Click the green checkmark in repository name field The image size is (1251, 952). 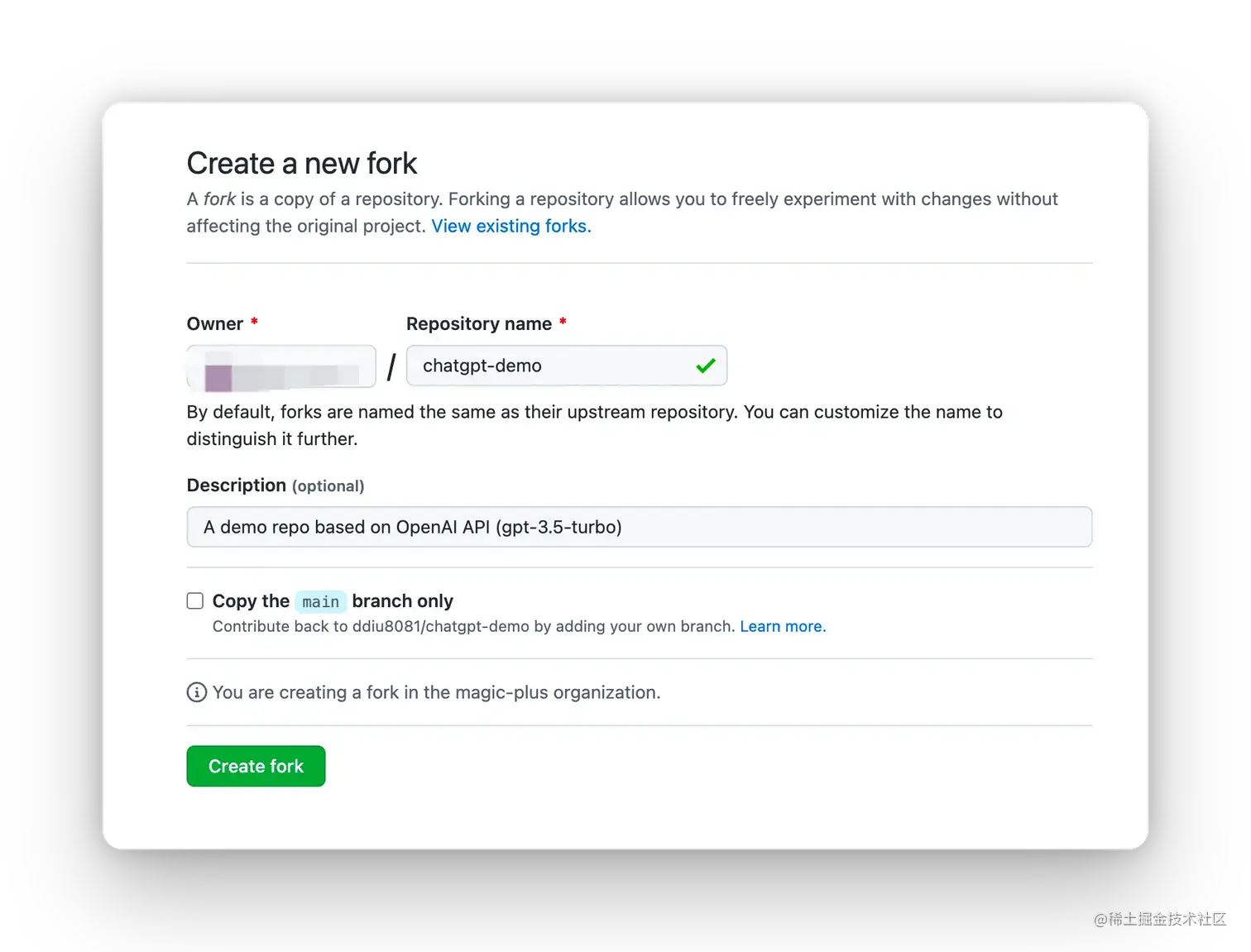706,366
